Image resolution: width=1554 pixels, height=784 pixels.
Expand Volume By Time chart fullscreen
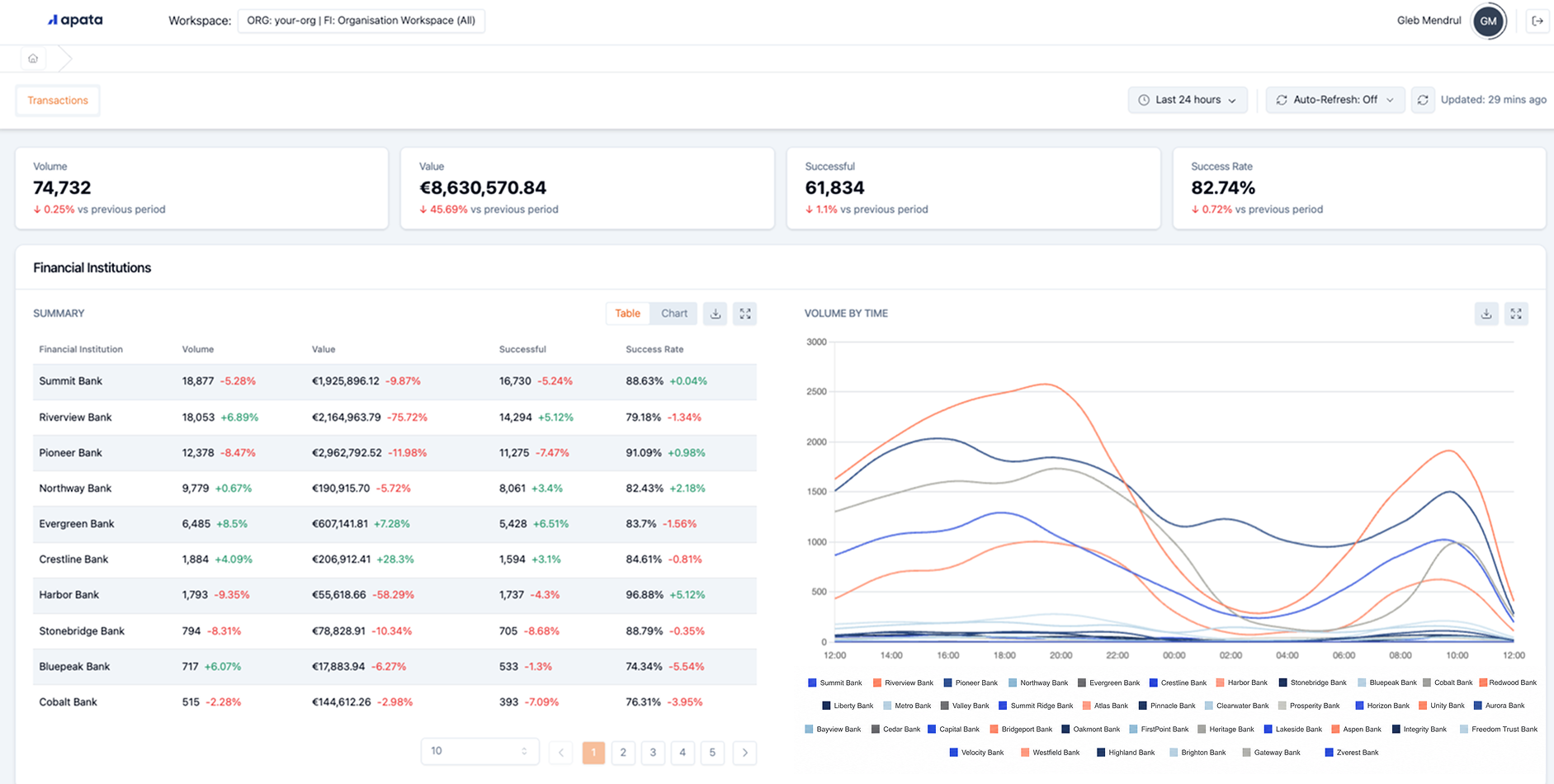tap(1516, 314)
